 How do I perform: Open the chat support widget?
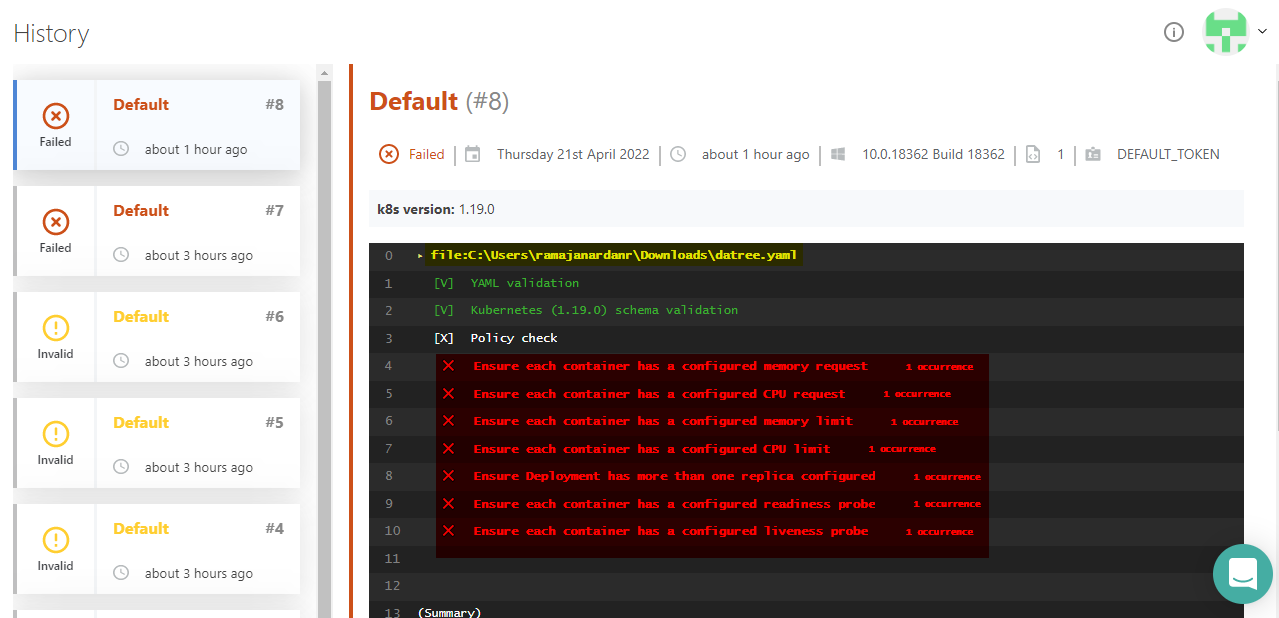pyautogui.click(x=1243, y=574)
